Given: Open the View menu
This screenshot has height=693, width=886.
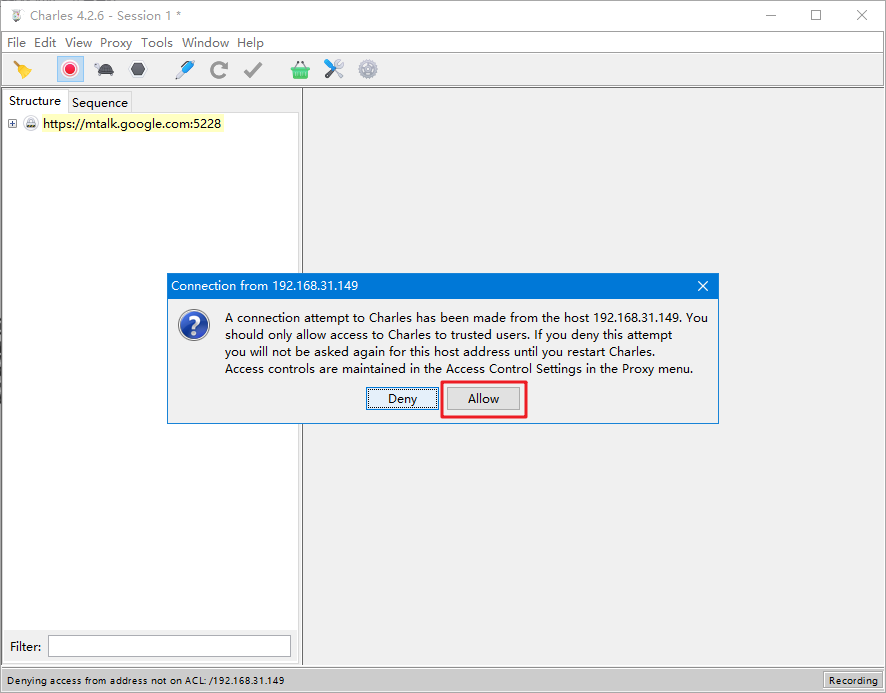Looking at the screenshot, I should click(78, 43).
